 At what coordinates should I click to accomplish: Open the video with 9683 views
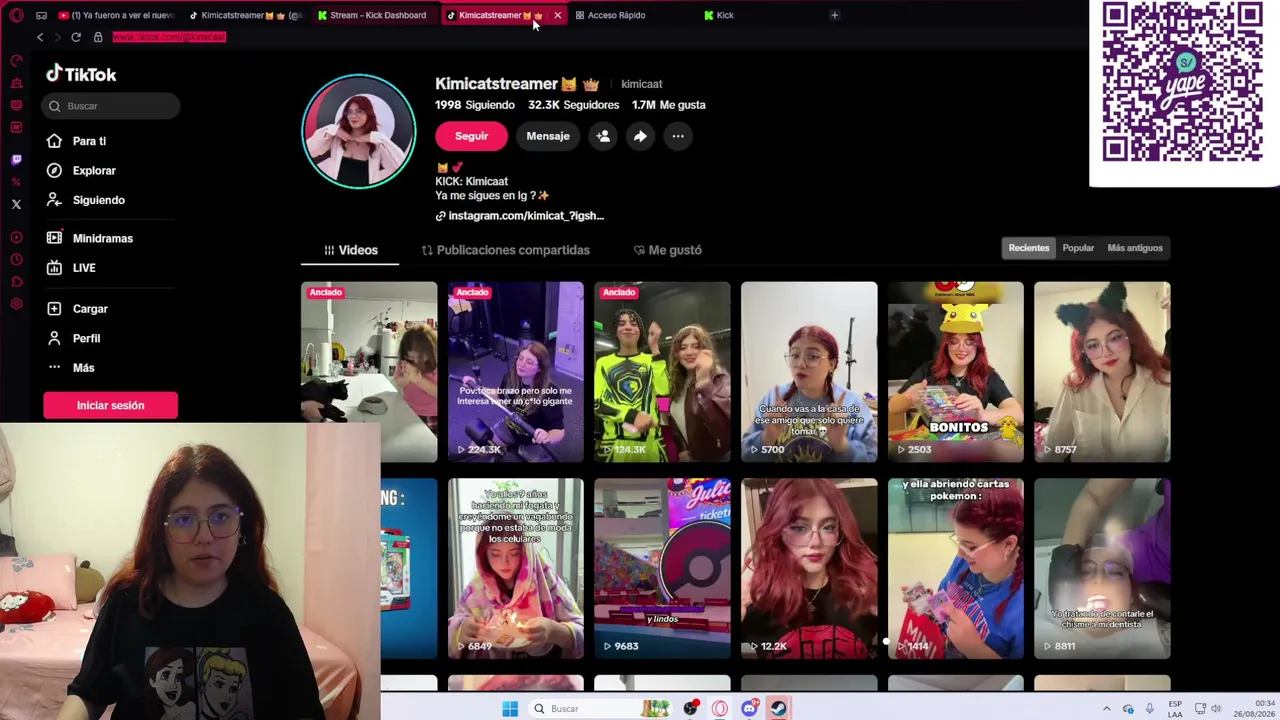coord(662,568)
